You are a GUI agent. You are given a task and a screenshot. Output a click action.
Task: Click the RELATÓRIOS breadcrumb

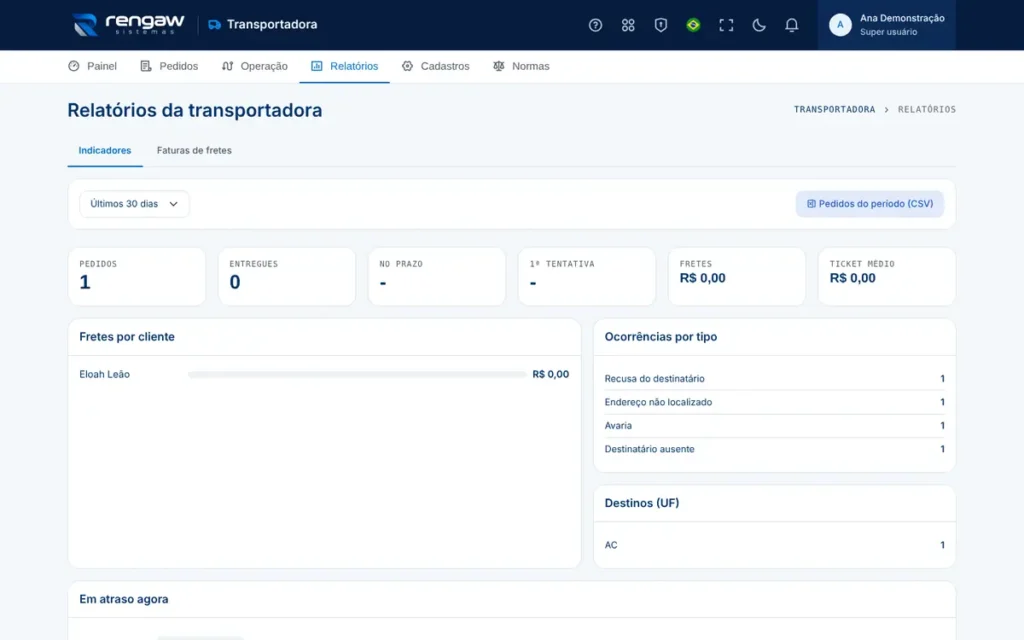click(x=926, y=110)
